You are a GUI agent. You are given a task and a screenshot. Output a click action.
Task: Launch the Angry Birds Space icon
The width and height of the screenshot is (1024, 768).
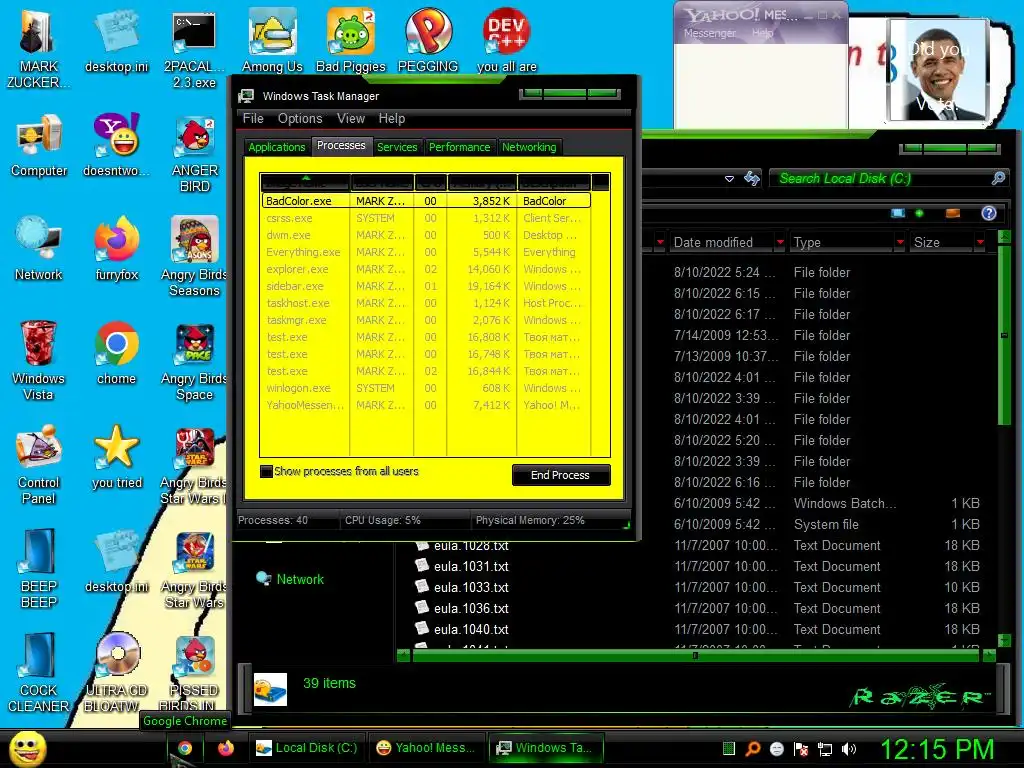[x=194, y=360]
